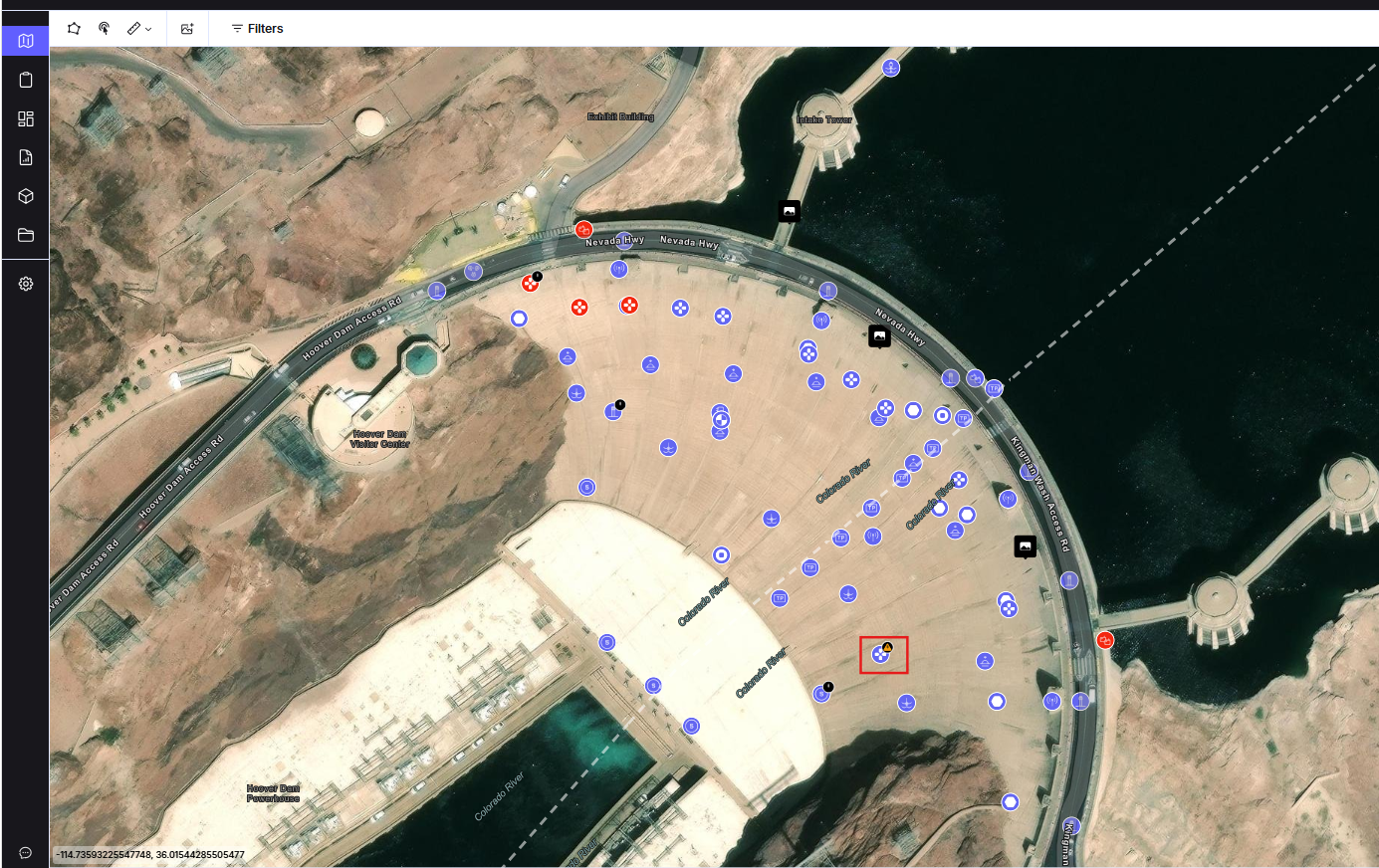Open the photo marker below Nevada Hwy label
Viewport: 1379px width, 868px height.
(879, 336)
